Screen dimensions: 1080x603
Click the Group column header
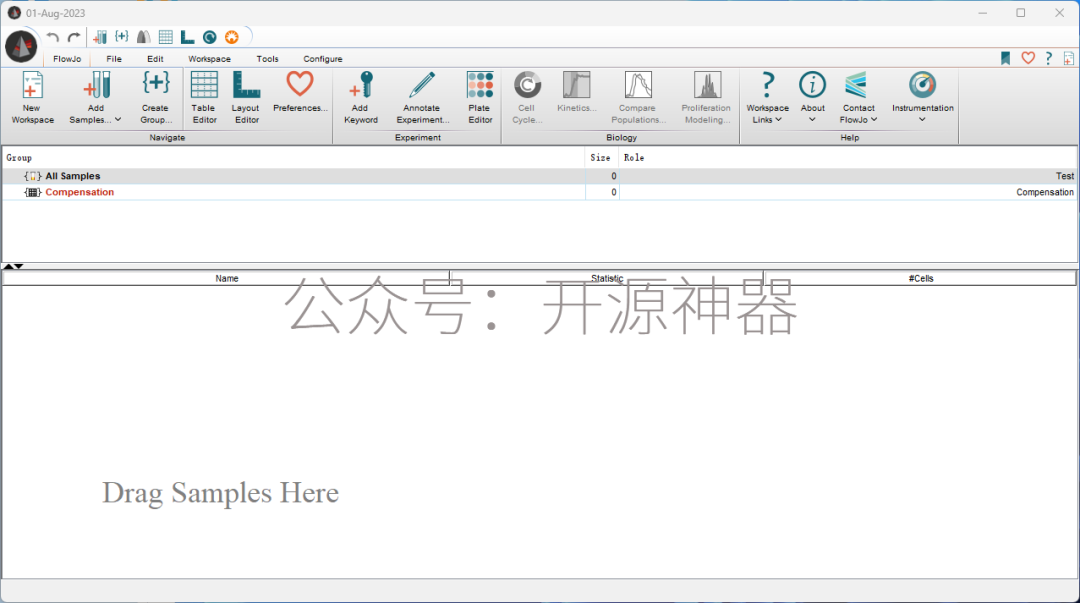tap(19, 158)
